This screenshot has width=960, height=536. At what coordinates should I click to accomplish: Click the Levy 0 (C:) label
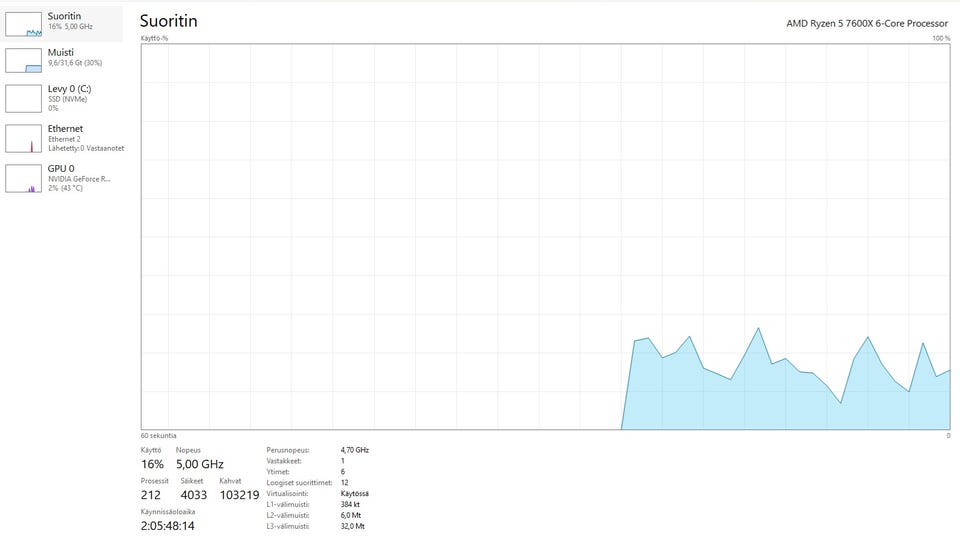click(69, 89)
